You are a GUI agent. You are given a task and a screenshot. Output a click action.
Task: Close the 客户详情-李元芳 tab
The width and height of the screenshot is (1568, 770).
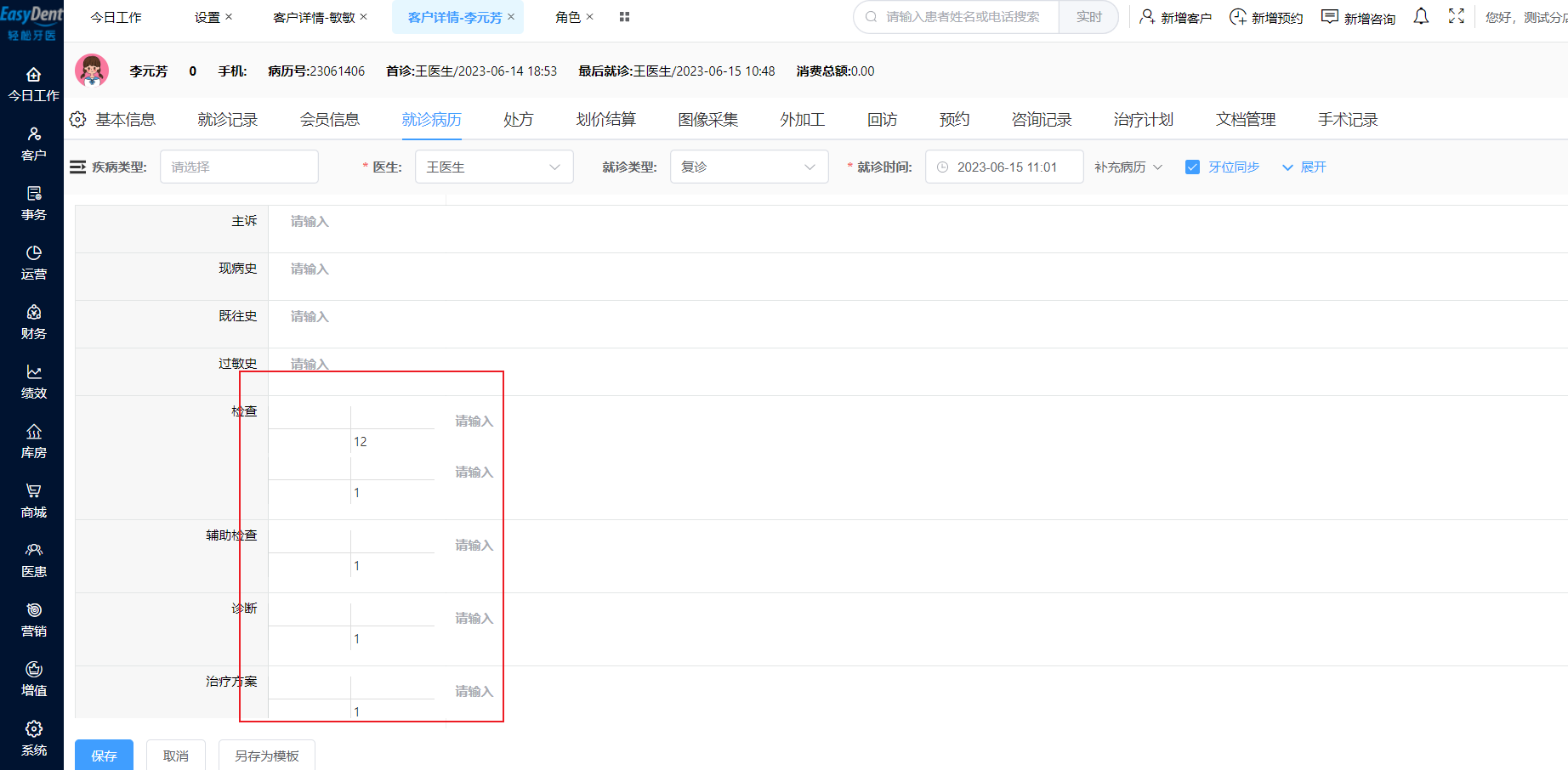click(x=511, y=17)
